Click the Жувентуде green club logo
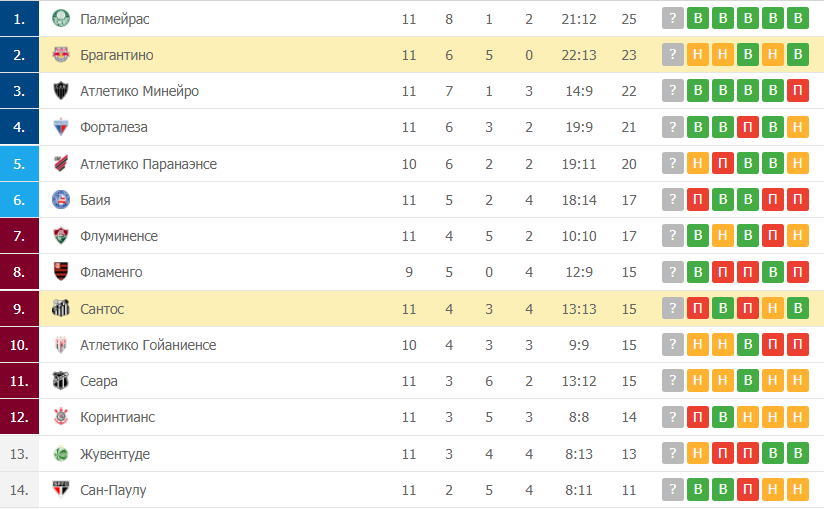The height and width of the screenshot is (509, 824). click(61, 453)
